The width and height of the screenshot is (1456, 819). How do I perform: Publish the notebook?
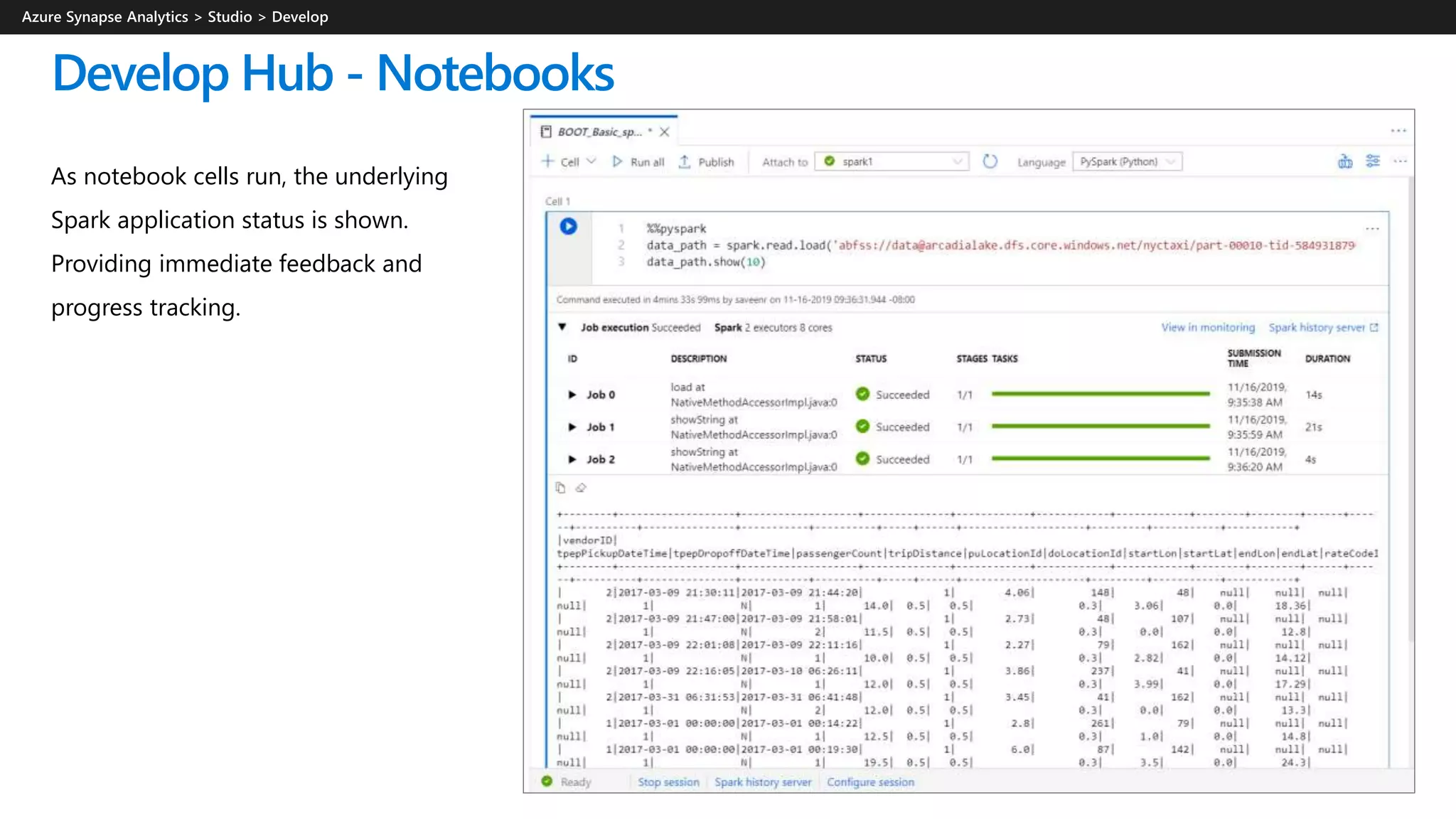tap(706, 162)
